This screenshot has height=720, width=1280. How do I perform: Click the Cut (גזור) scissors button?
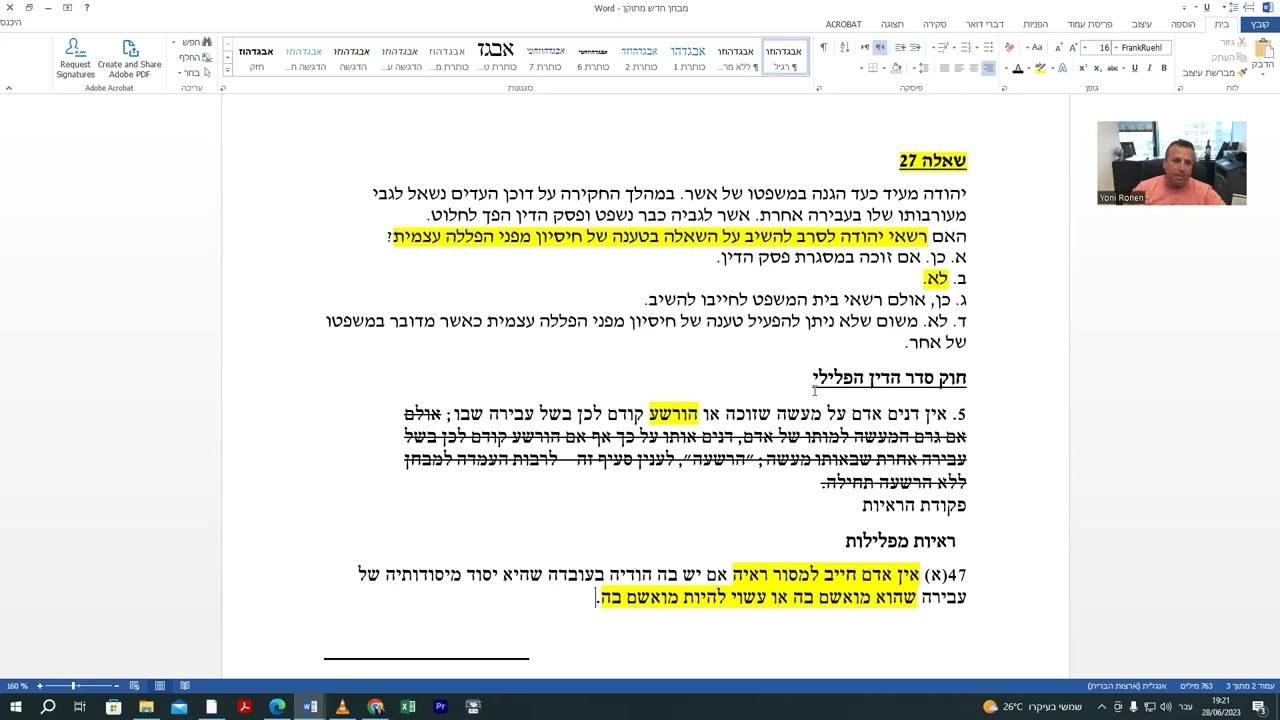[x=1234, y=42]
